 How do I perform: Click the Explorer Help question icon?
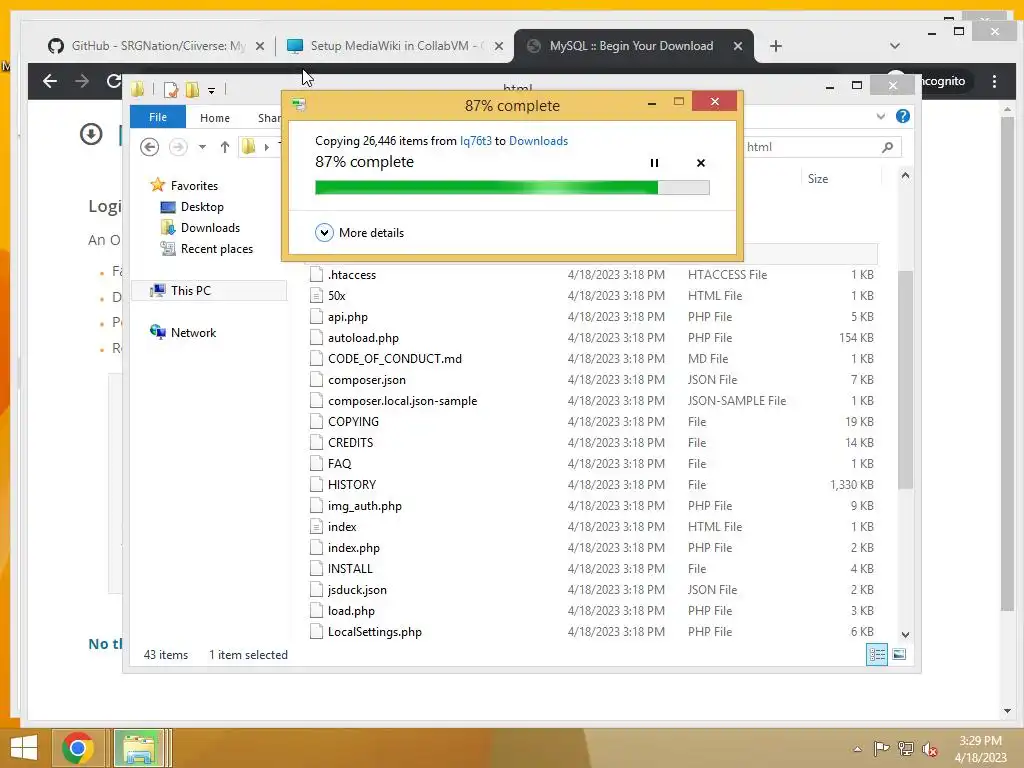[x=903, y=116]
